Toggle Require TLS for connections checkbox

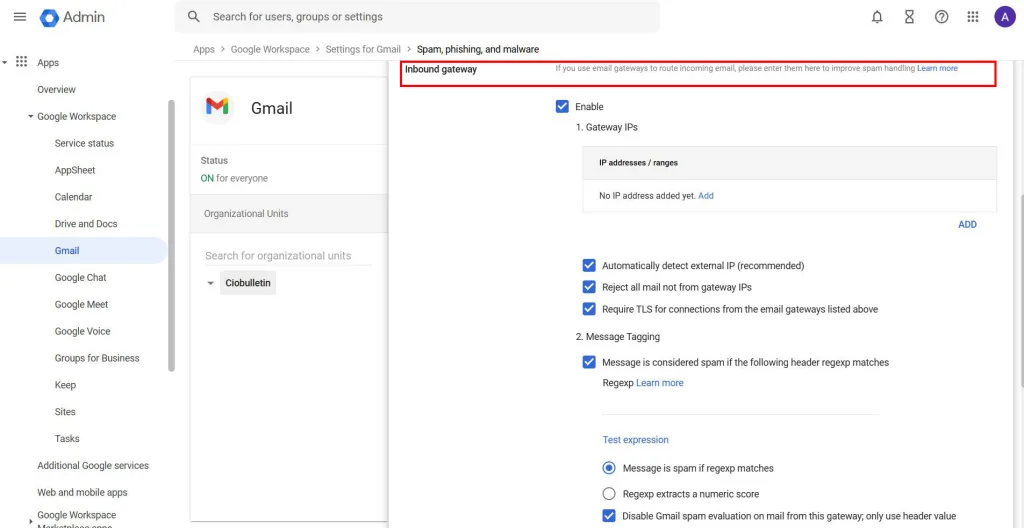click(x=589, y=309)
